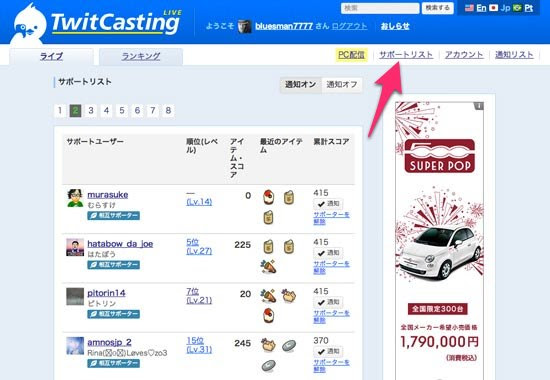Switch language to English flag
The image size is (550, 380).
469,8
